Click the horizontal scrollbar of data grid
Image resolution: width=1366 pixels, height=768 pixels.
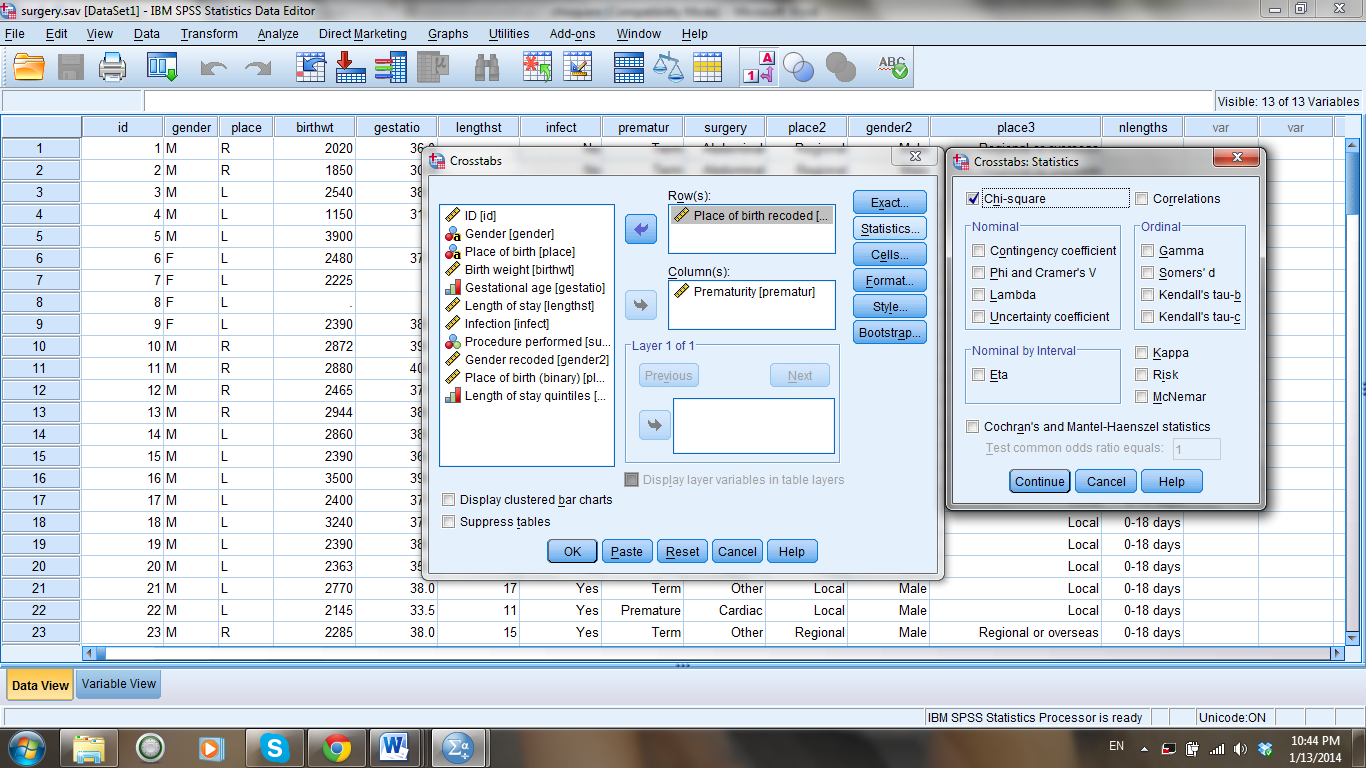point(713,653)
